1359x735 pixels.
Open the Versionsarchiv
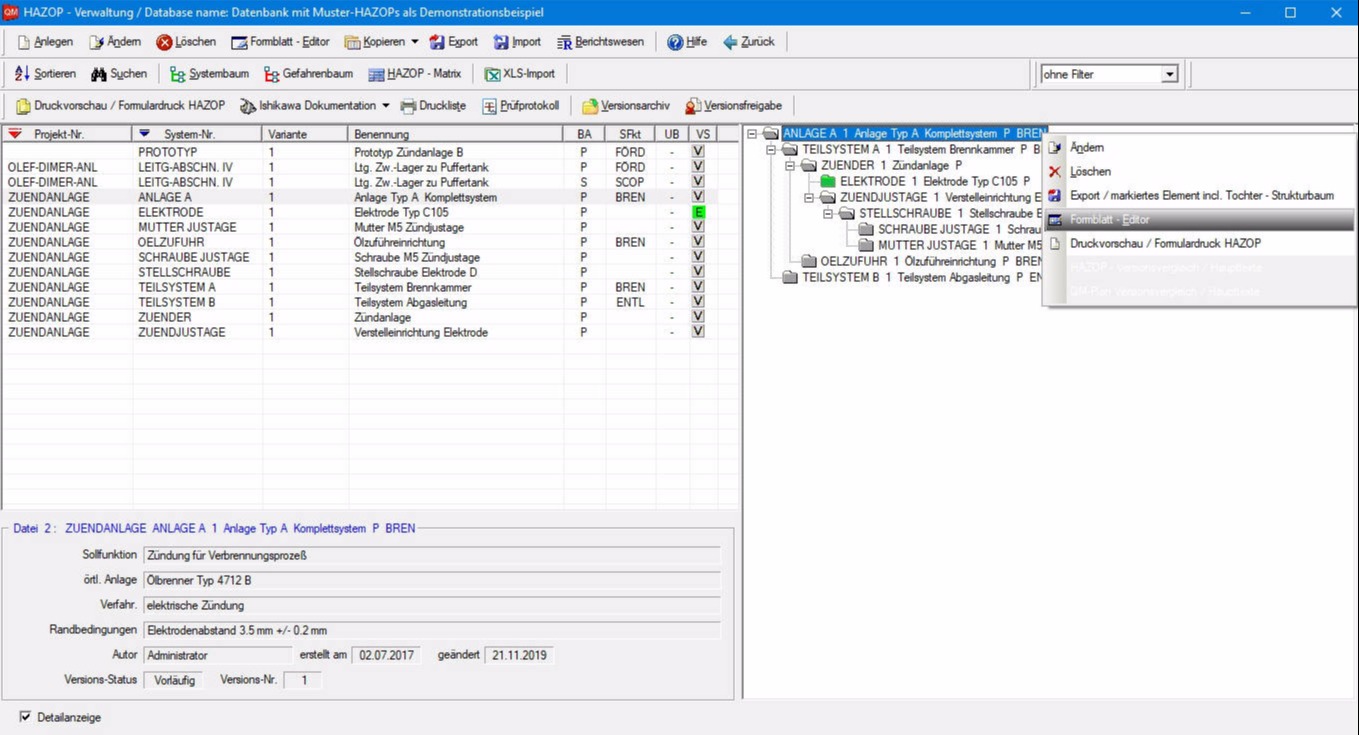click(626, 106)
